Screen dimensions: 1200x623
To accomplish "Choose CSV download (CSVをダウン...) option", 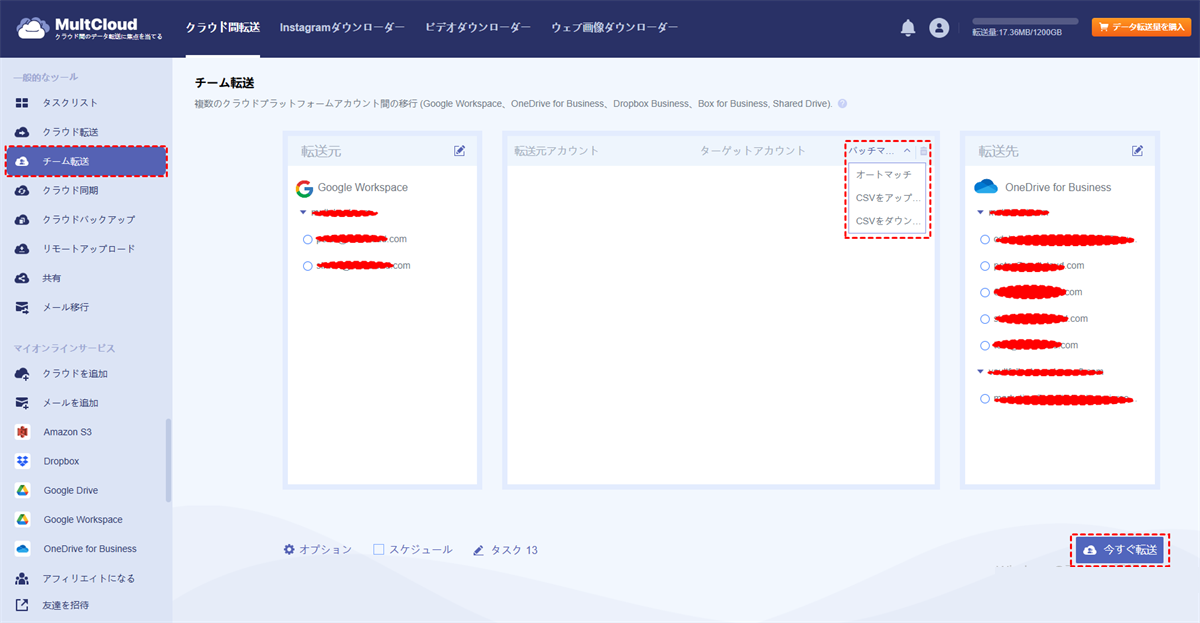I will point(889,221).
